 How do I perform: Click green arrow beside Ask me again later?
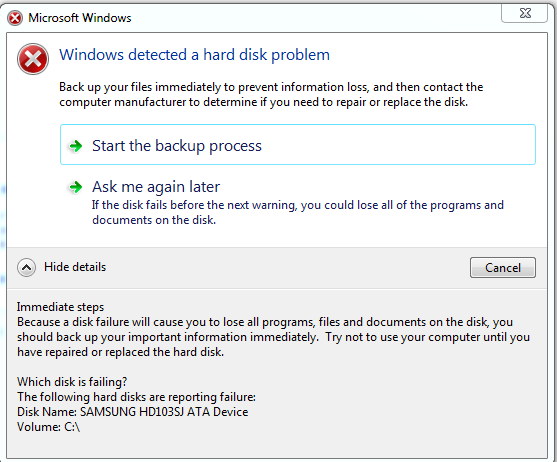[x=76, y=187]
